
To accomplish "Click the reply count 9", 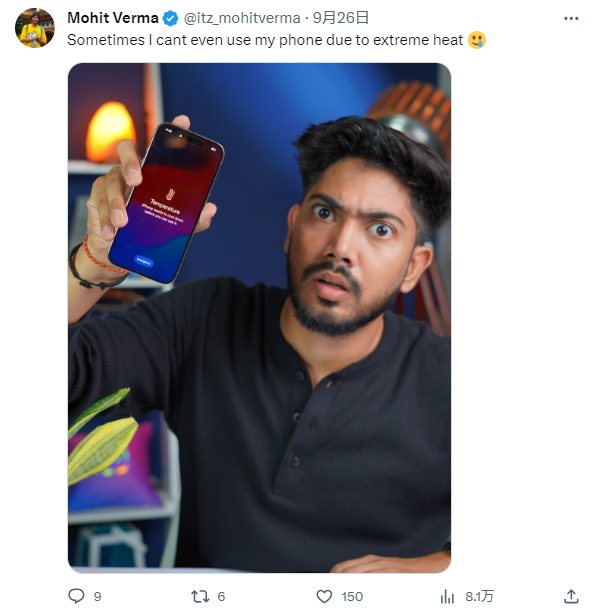I will [98, 596].
